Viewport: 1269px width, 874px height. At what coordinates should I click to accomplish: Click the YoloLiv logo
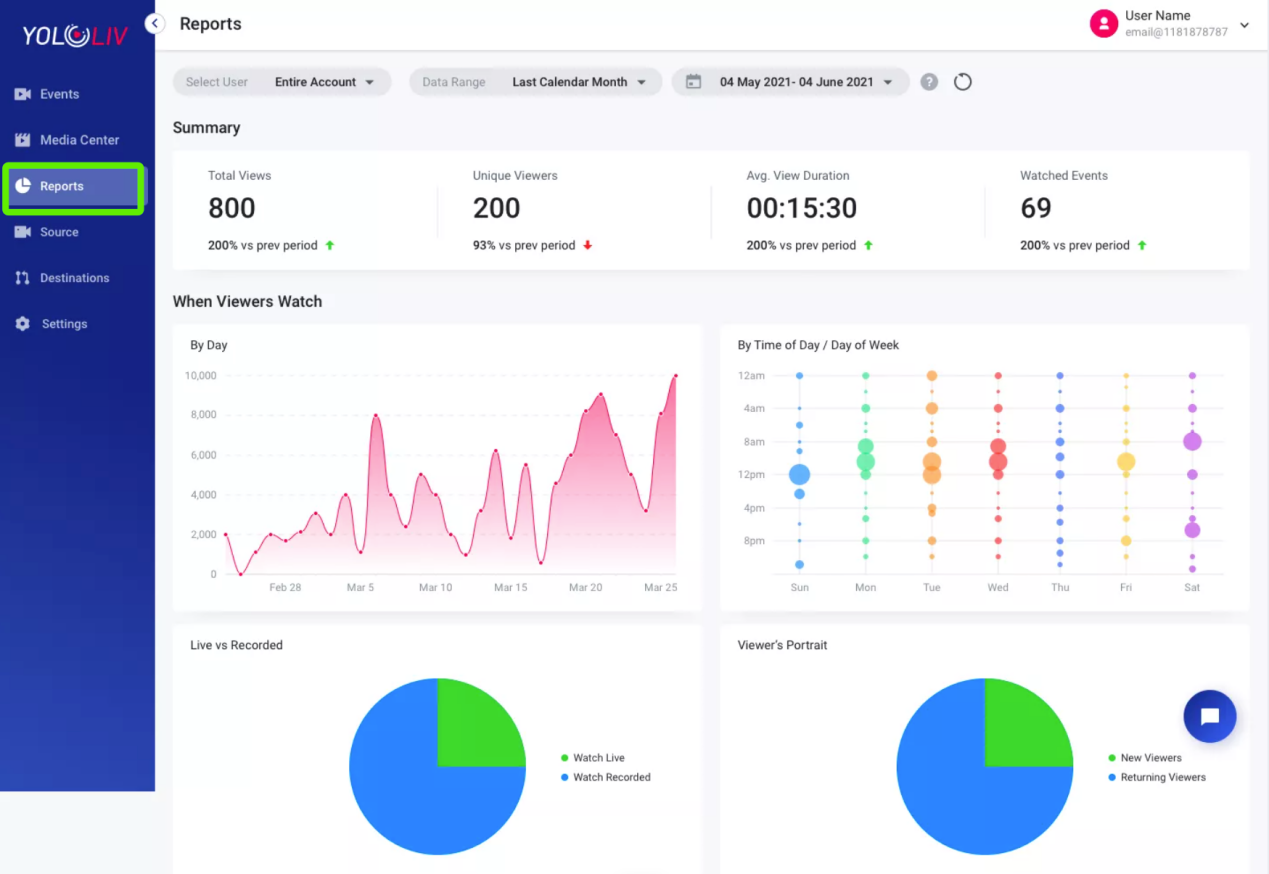click(x=76, y=36)
